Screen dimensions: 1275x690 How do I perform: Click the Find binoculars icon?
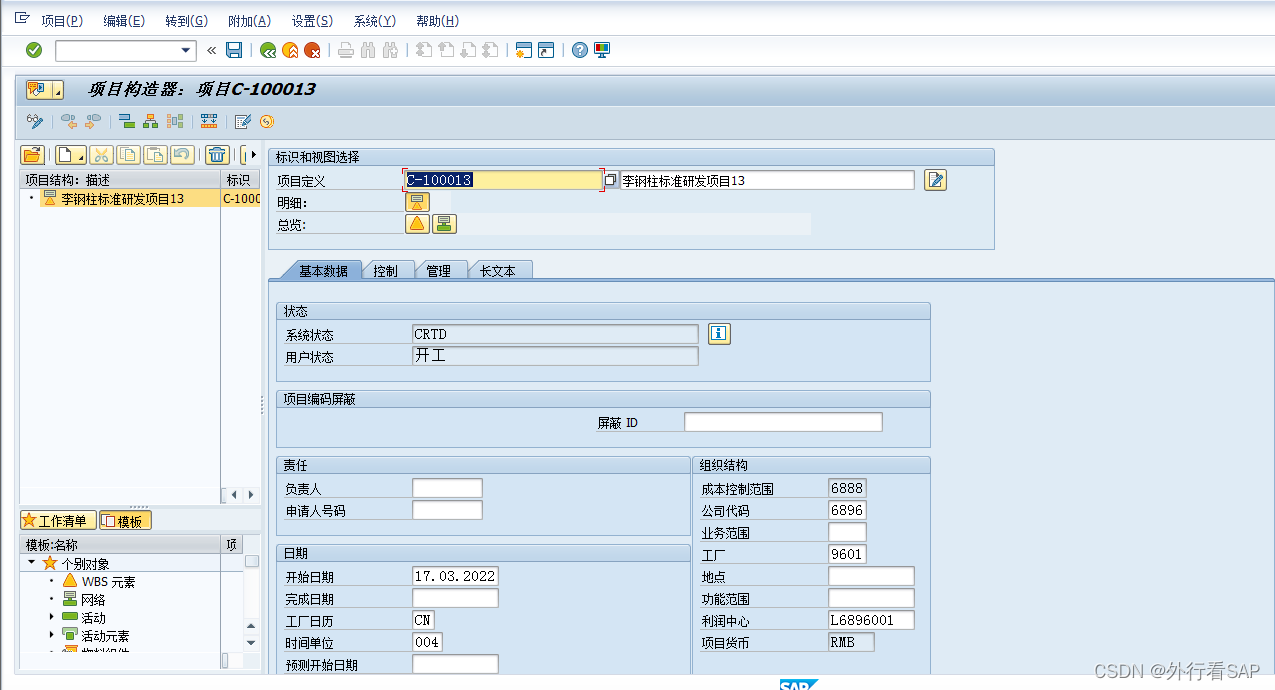(368, 50)
